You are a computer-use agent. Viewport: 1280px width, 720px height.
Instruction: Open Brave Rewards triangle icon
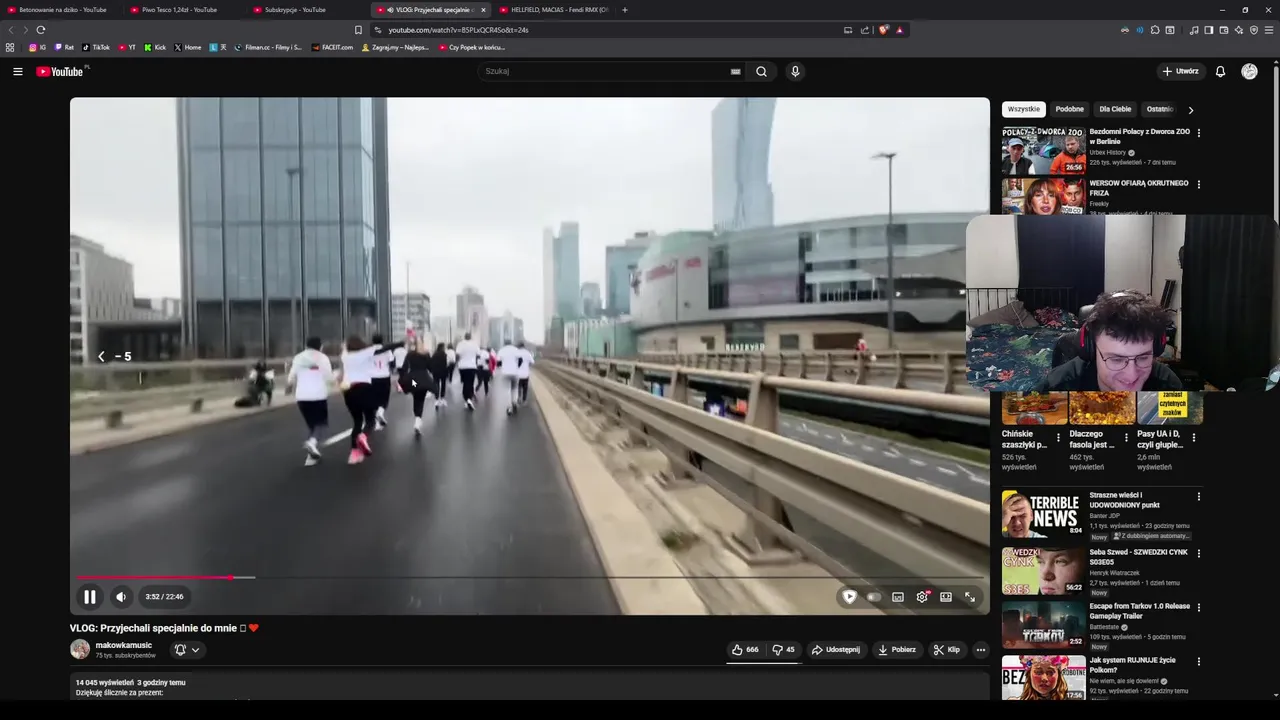click(x=899, y=30)
